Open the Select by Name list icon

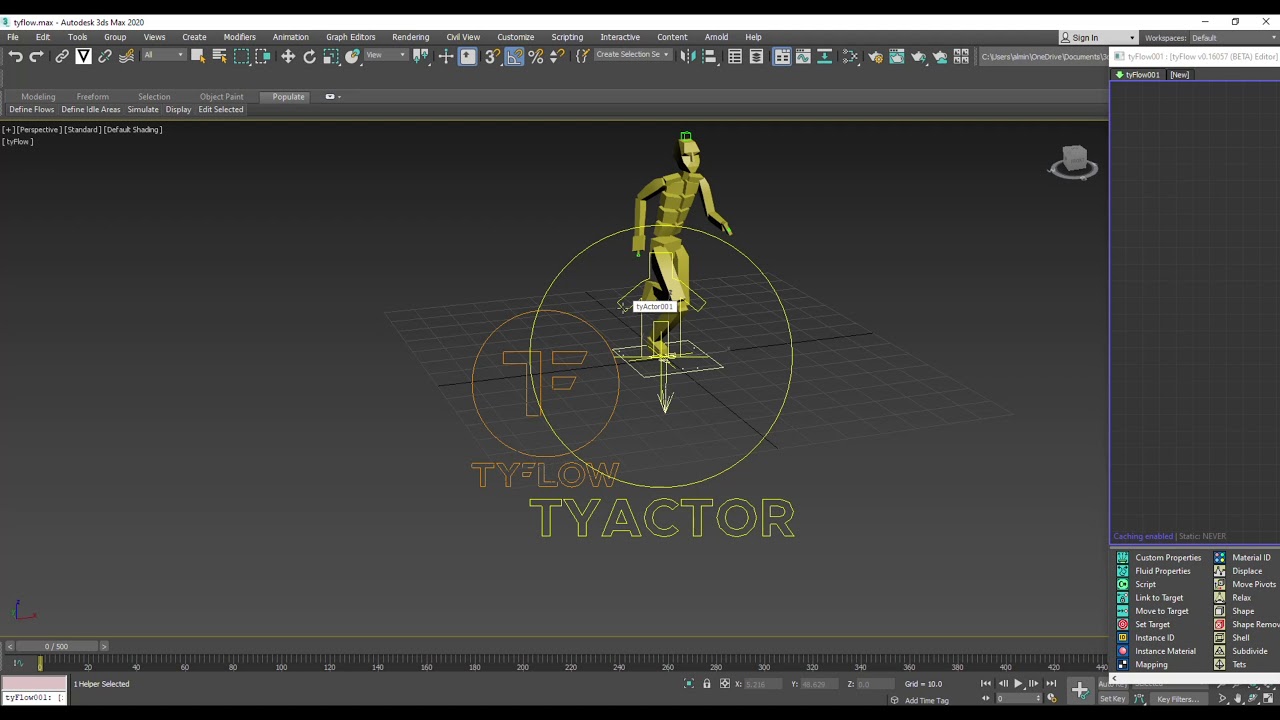[x=219, y=57]
